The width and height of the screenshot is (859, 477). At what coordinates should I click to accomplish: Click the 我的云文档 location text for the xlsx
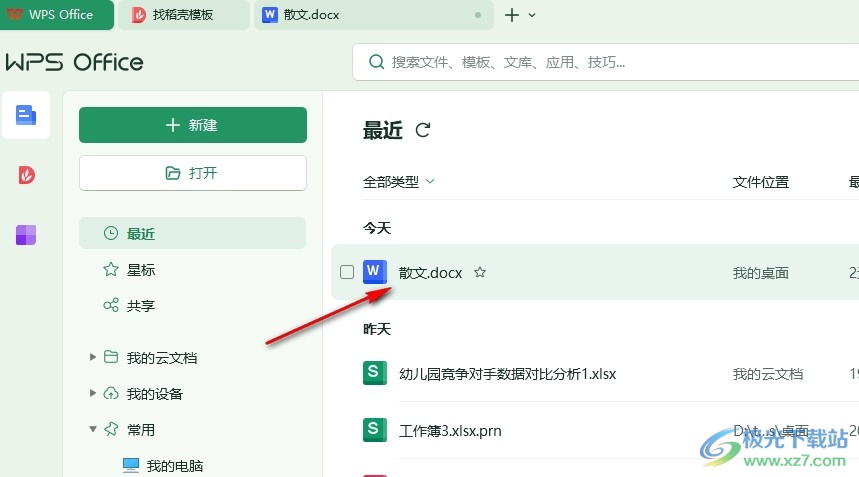click(x=768, y=374)
